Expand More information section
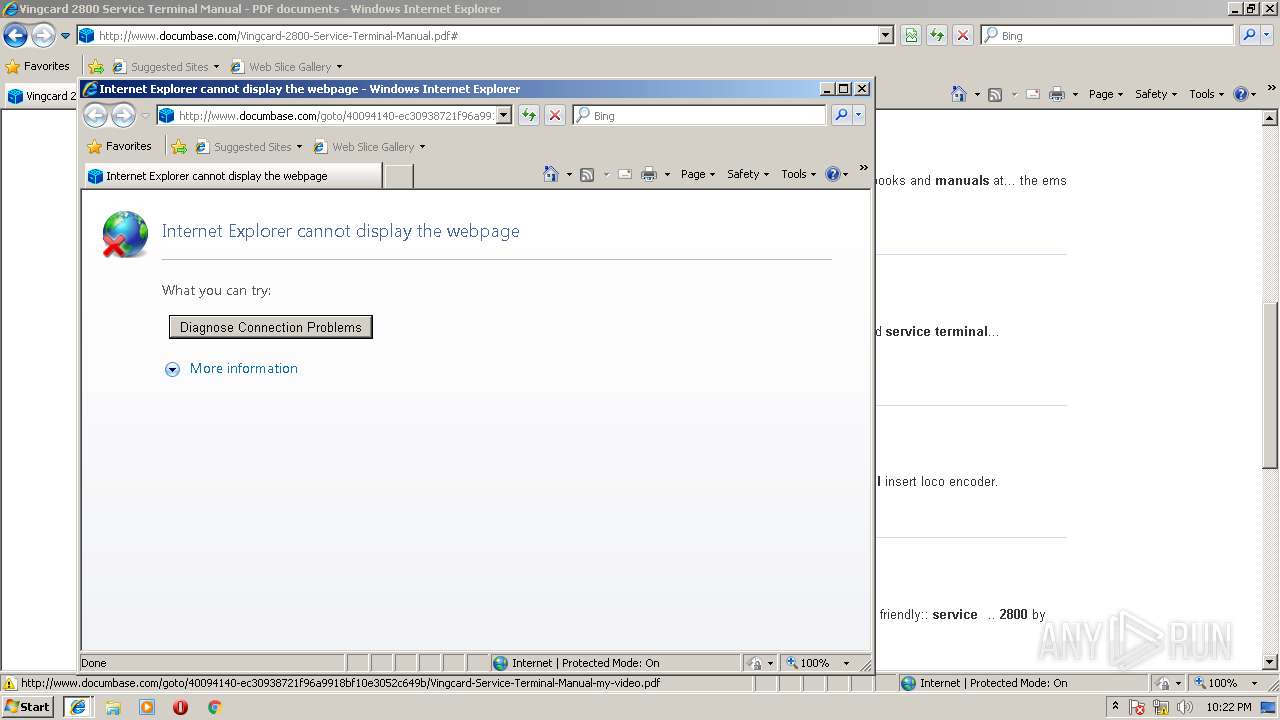This screenshot has width=1280, height=720. coord(172,369)
